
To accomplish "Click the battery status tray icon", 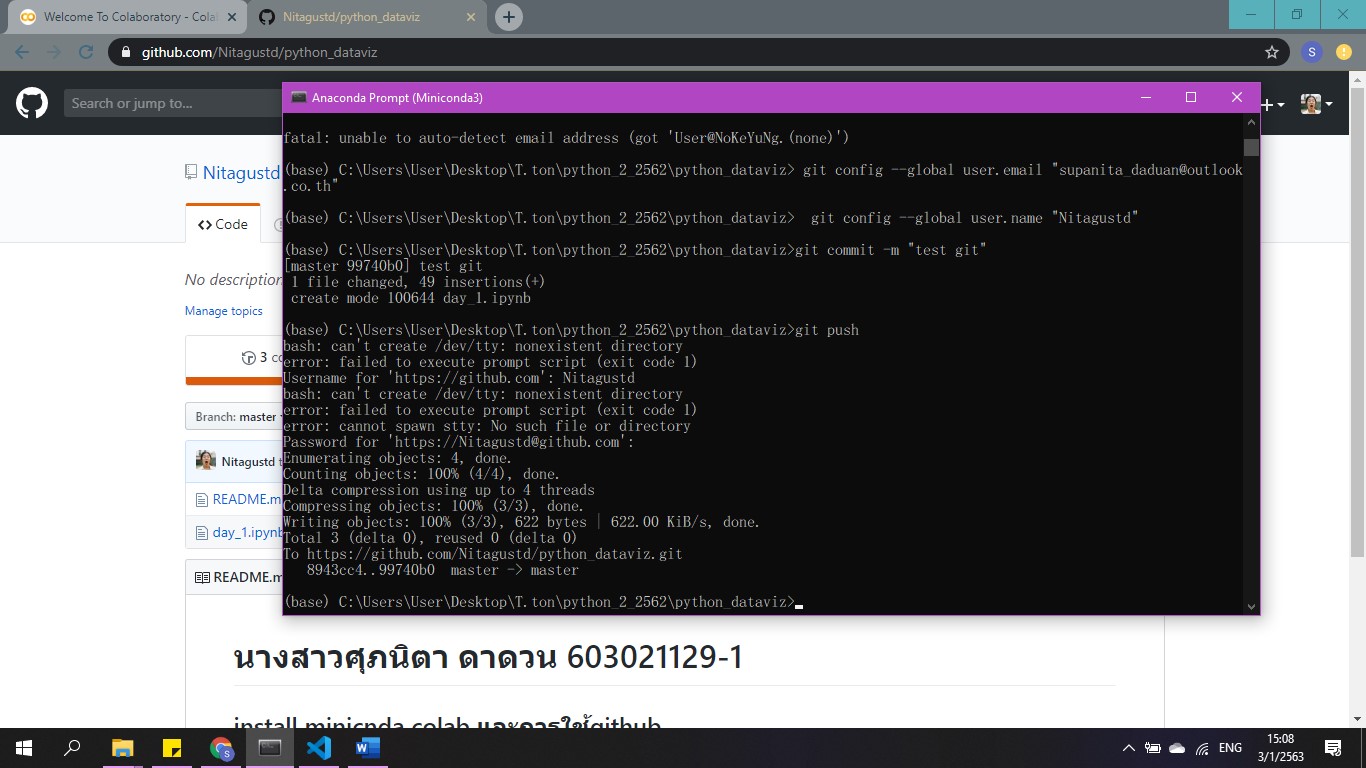I will 1153,748.
